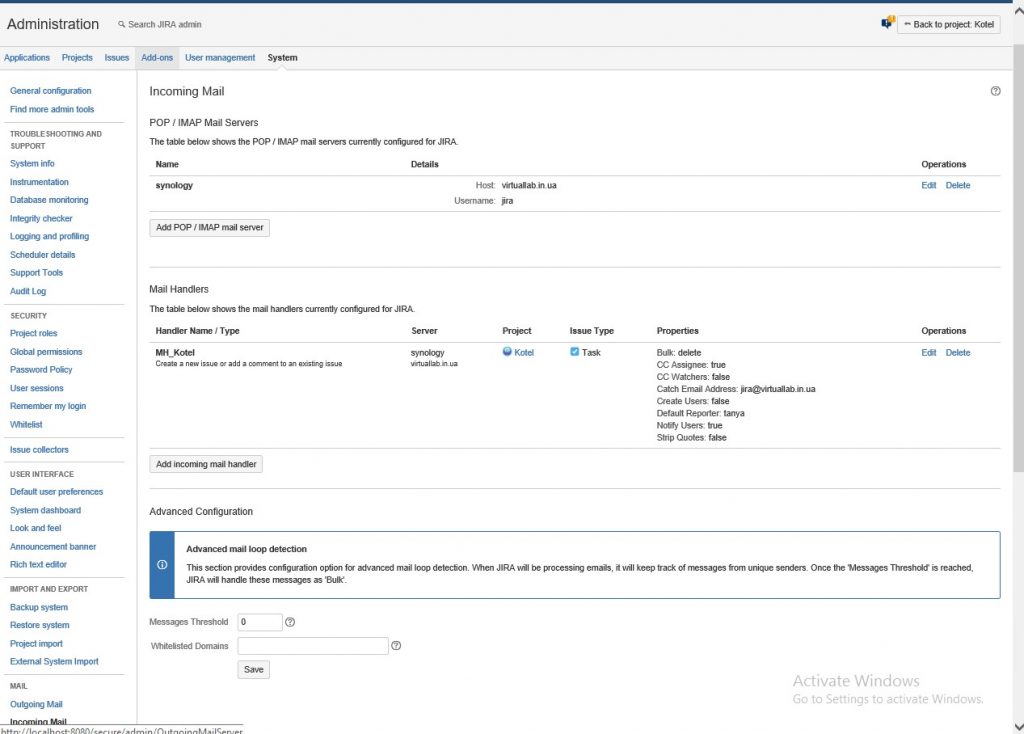Open General configuration
This screenshot has width=1024, height=734.
click(x=50, y=91)
